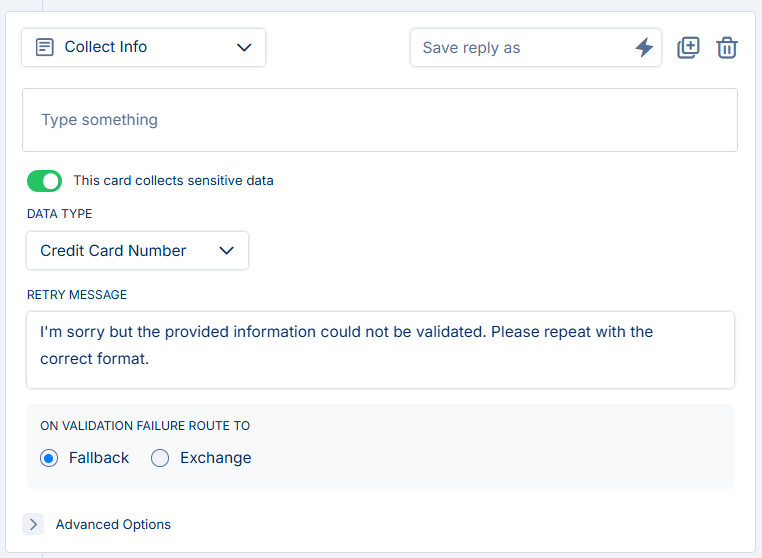Open the Credit Card Number data type dropdown
Viewport: 762px width, 558px height.
pos(138,251)
